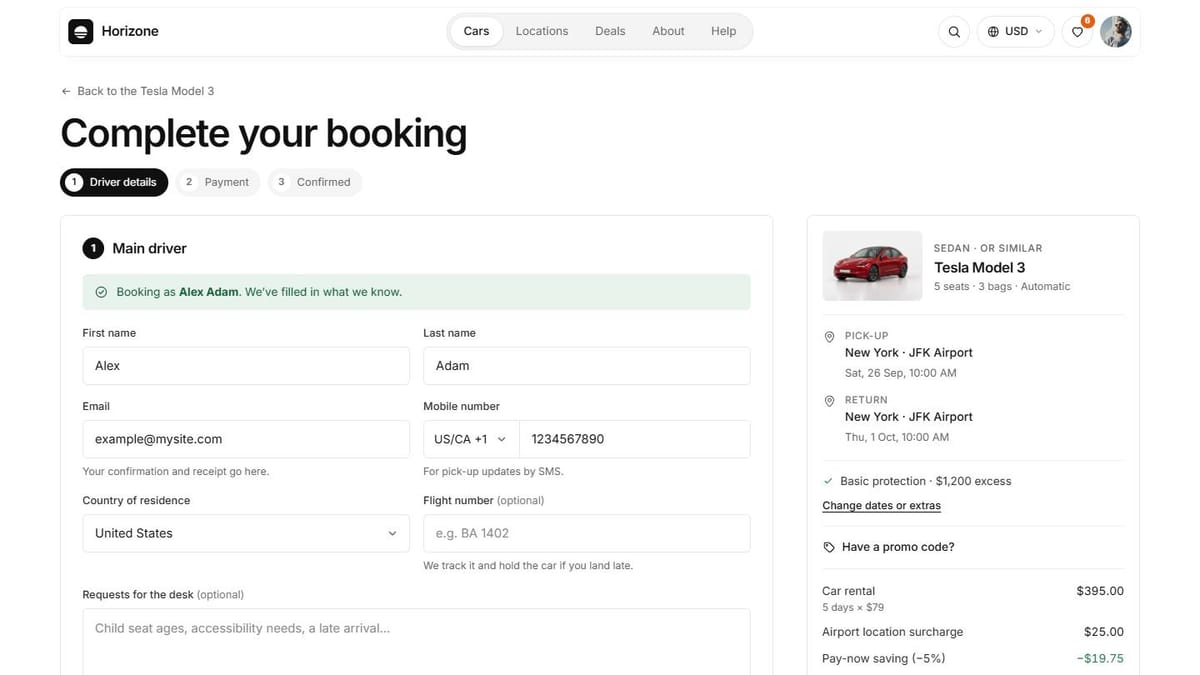Open the About nav item
1200x675 pixels.
coord(668,31)
